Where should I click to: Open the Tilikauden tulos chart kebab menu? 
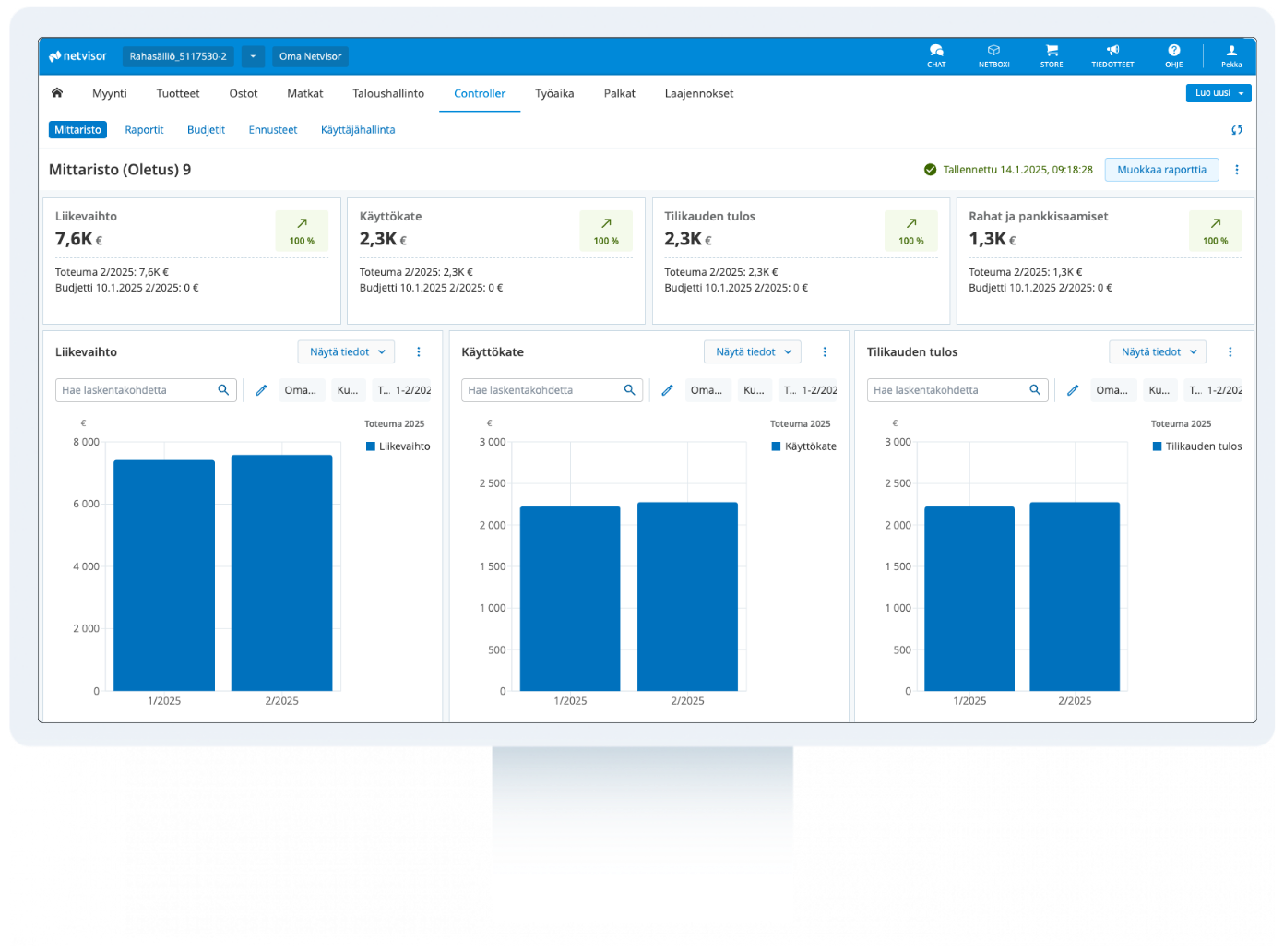coord(1230,352)
